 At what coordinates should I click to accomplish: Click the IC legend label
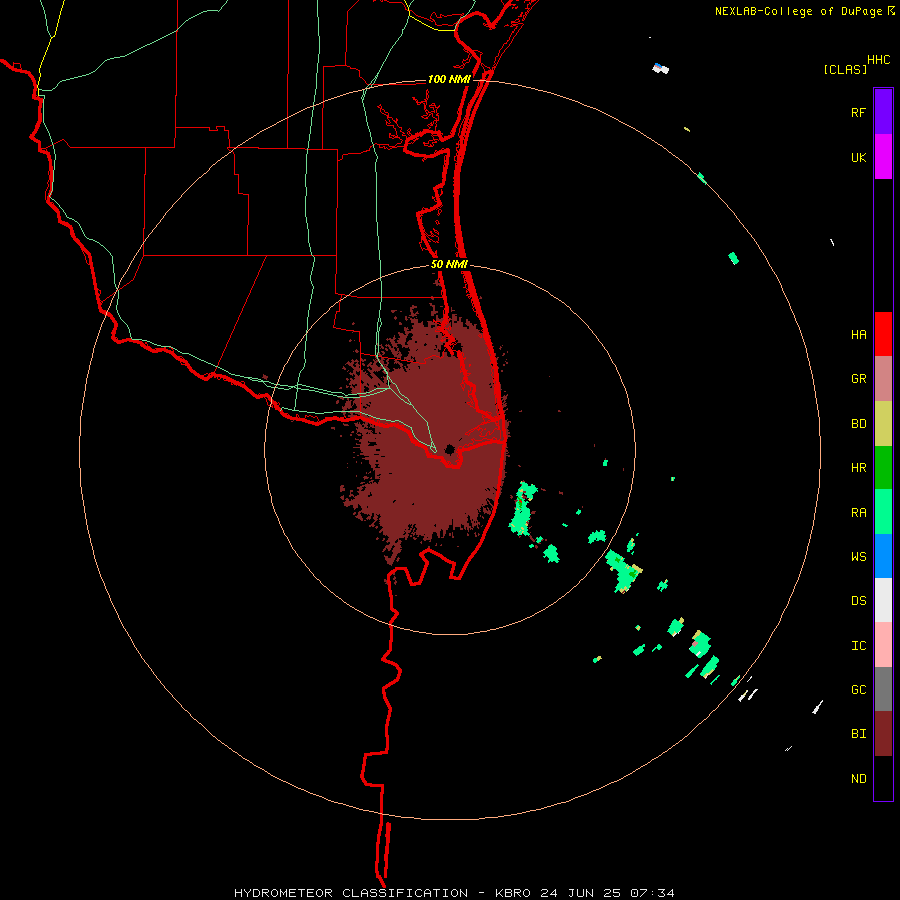click(x=858, y=646)
